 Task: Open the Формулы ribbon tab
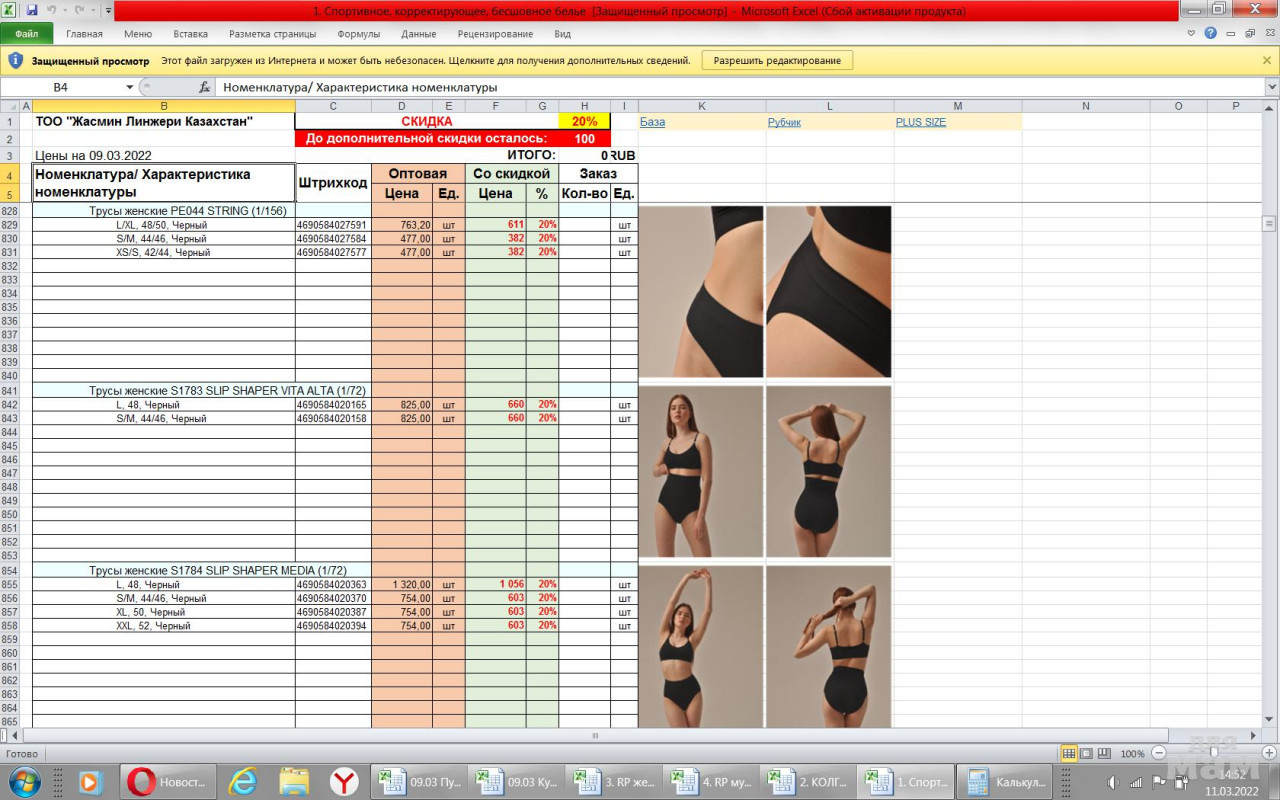tap(358, 33)
